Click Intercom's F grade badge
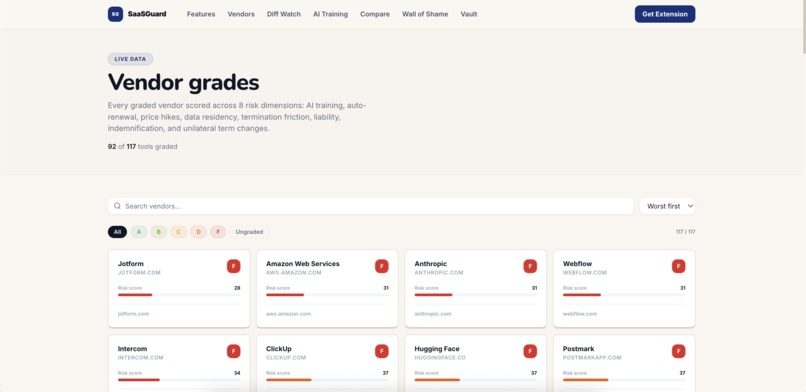Viewport: 806px width, 392px height. tap(233, 351)
